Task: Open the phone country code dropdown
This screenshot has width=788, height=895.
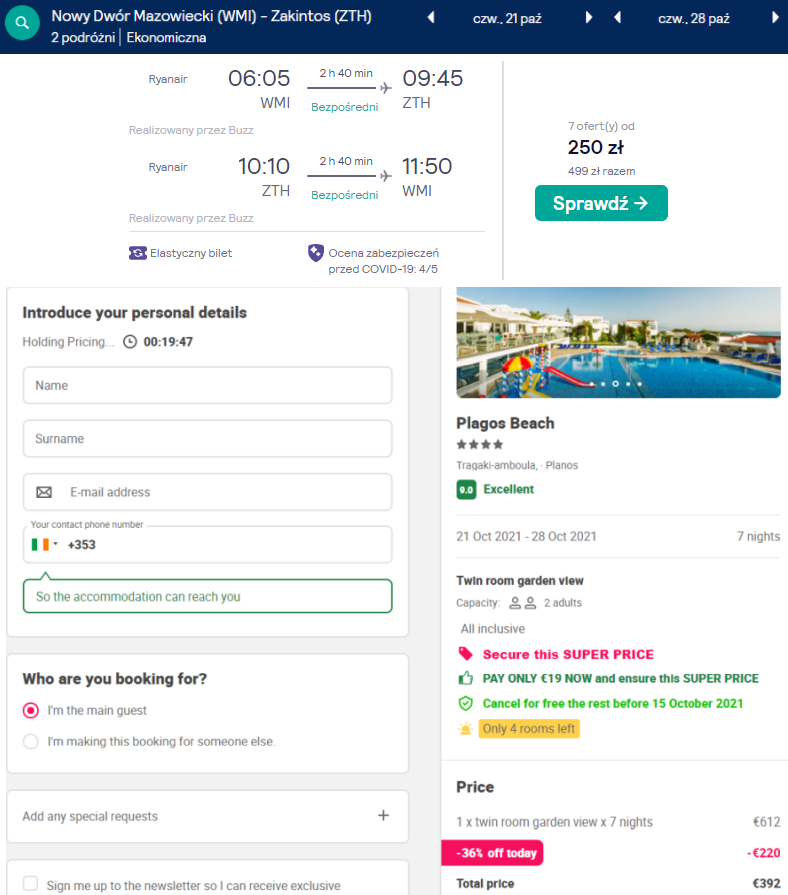Action: (45, 545)
